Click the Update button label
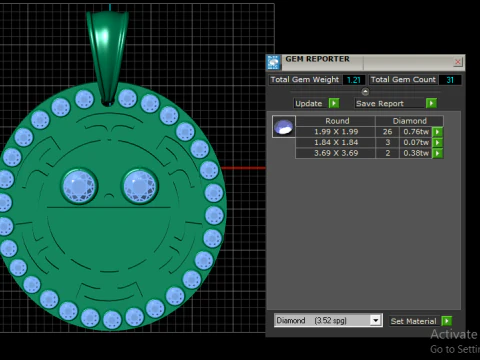 309,104
